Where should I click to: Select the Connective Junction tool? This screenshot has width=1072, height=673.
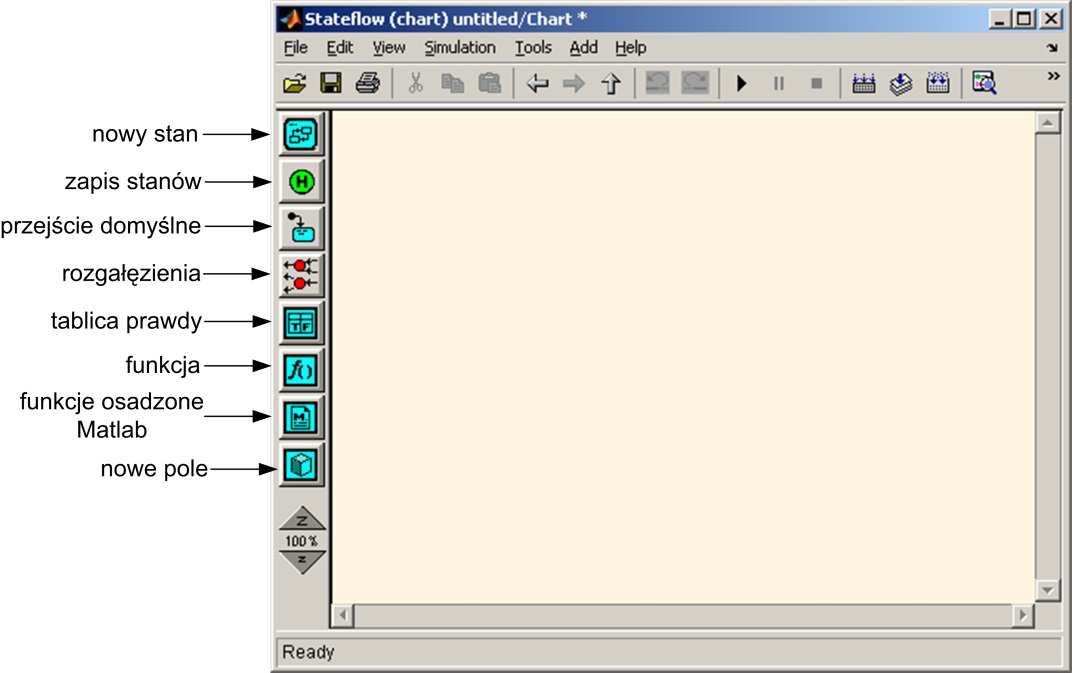301,275
